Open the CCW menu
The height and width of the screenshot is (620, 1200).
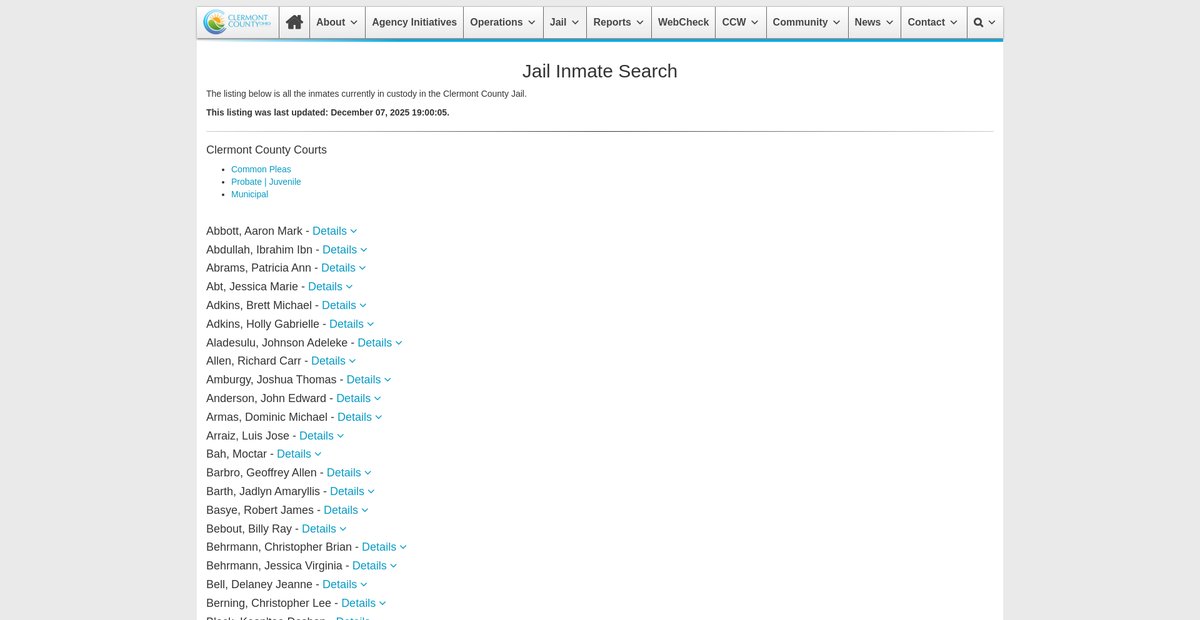click(x=740, y=22)
